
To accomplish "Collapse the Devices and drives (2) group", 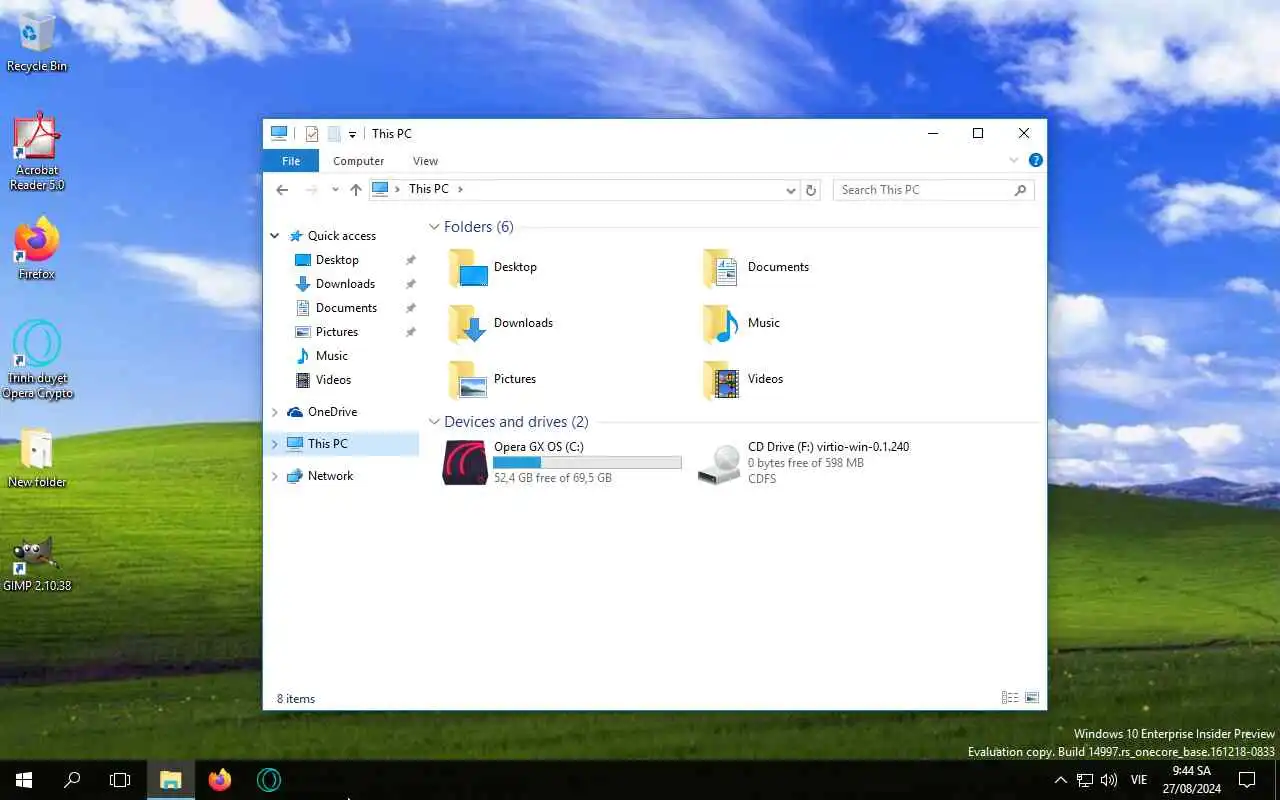I will 434,422.
